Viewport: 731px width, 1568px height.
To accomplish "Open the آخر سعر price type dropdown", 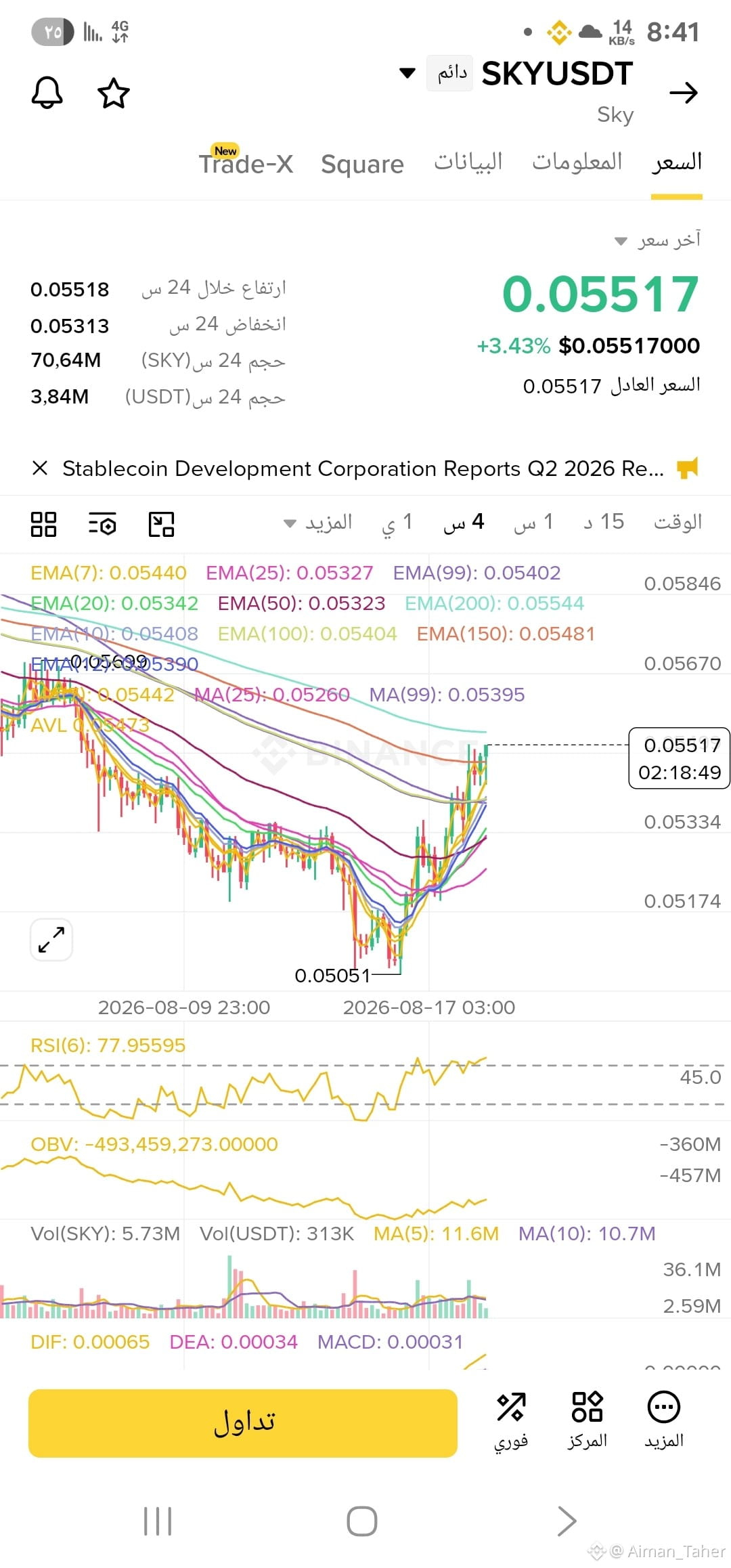I will (x=657, y=240).
